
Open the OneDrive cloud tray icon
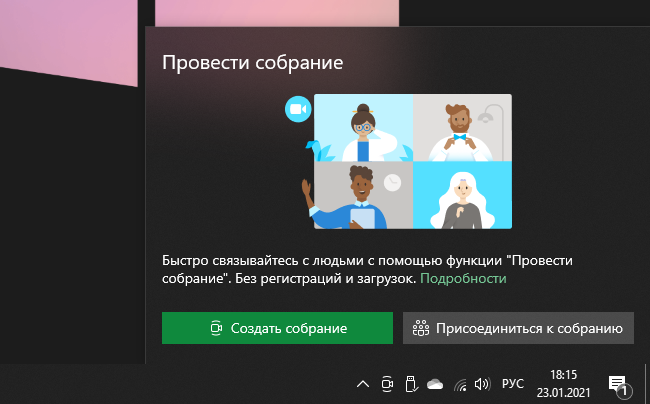coord(435,384)
